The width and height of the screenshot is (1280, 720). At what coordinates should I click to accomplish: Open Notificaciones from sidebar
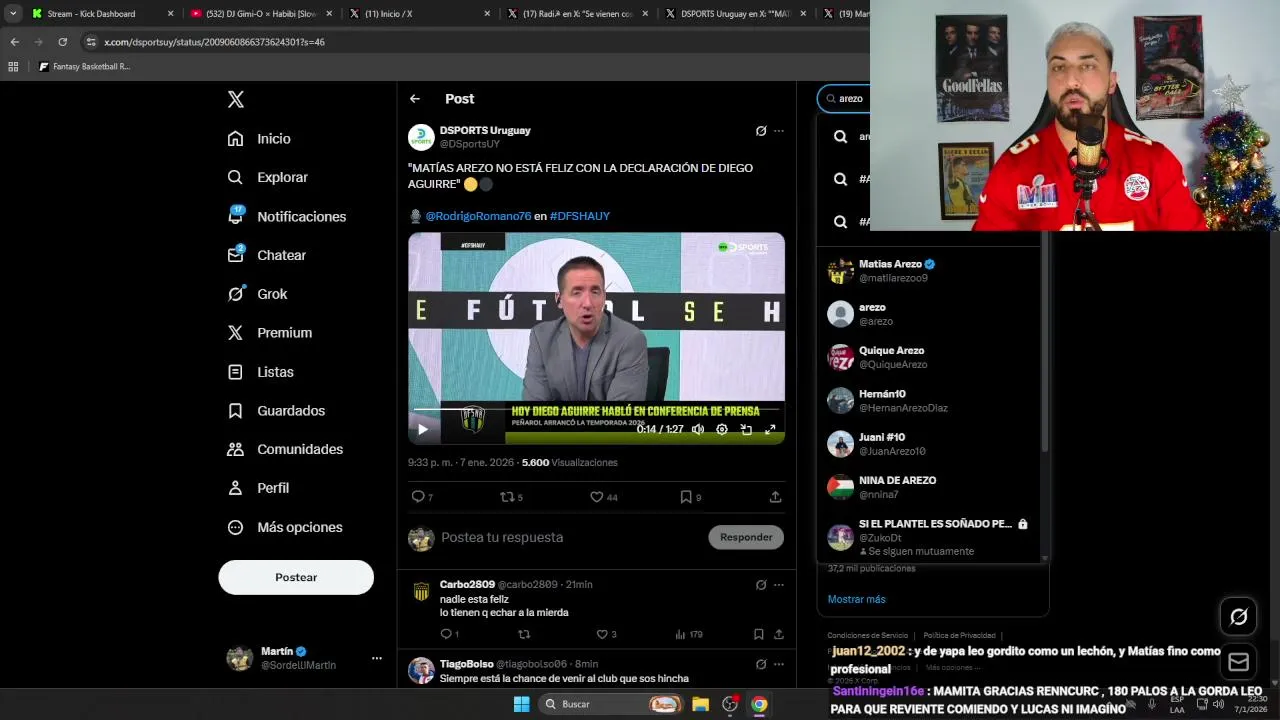click(x=286, y=216)
